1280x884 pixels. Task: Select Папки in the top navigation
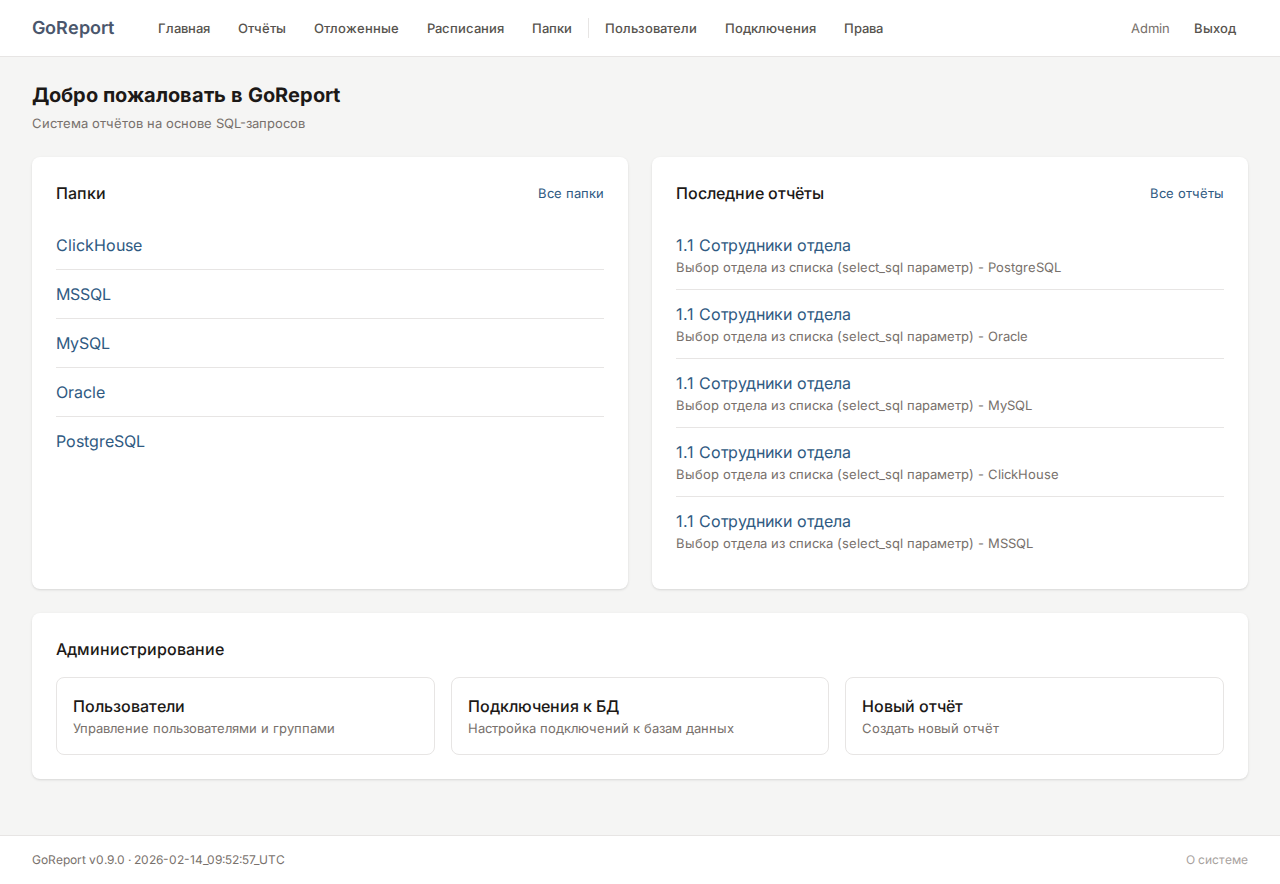(552, 28)
